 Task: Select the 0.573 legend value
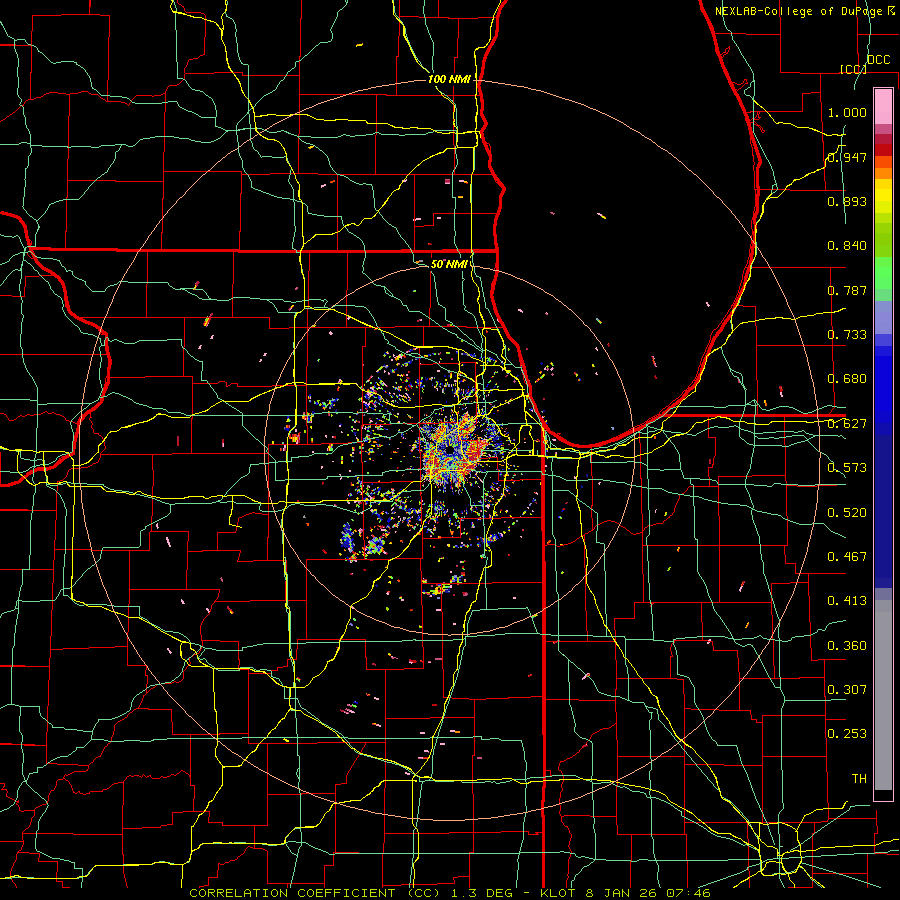(847, 468)
